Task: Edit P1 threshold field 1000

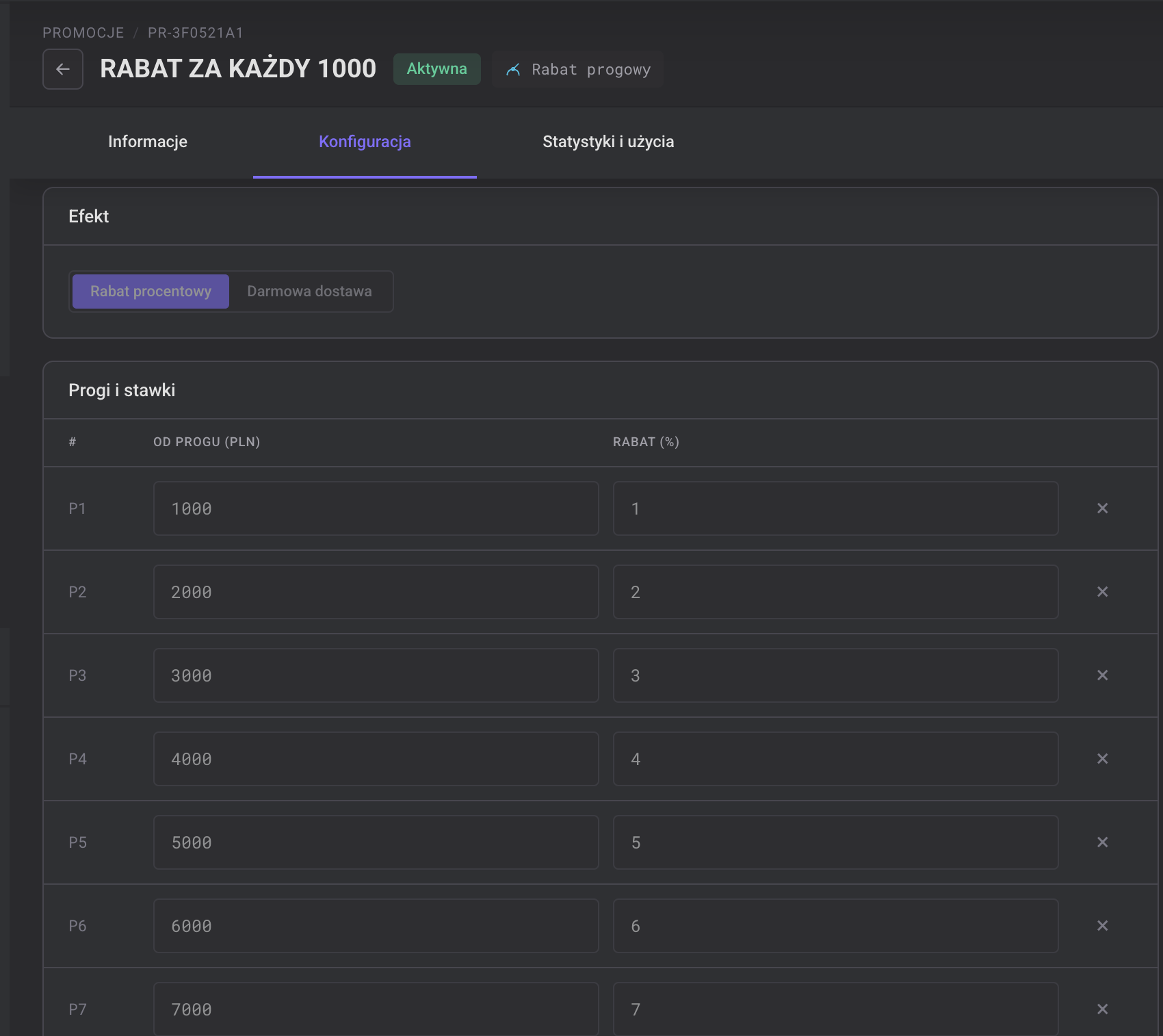Action: (x=376, y=508)
